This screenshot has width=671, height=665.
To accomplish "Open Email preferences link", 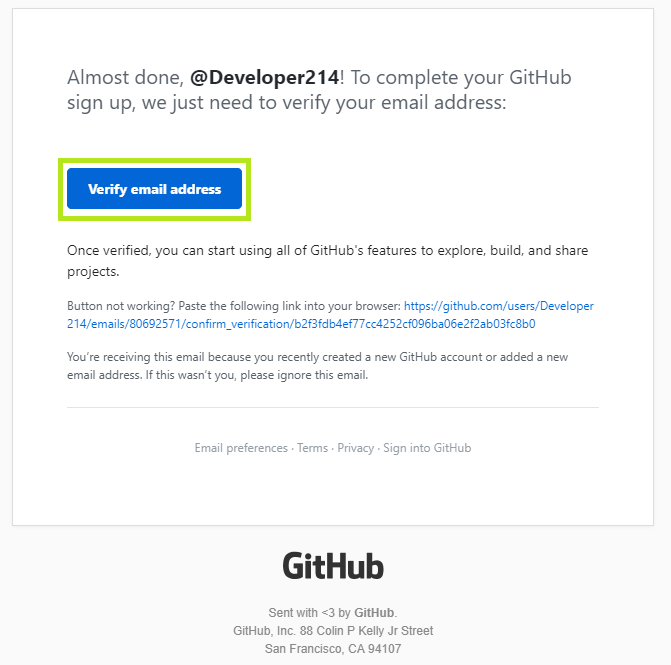I will coord(241,448).
